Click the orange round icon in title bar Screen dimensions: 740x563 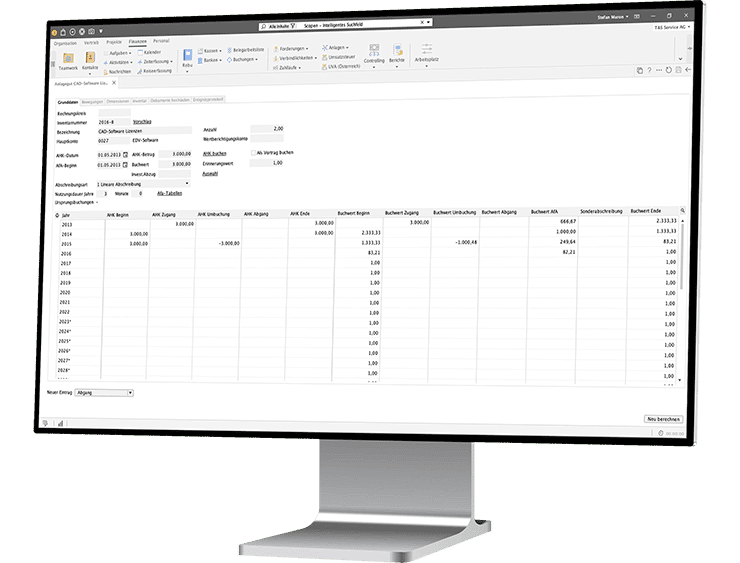[x=54, y=33]
